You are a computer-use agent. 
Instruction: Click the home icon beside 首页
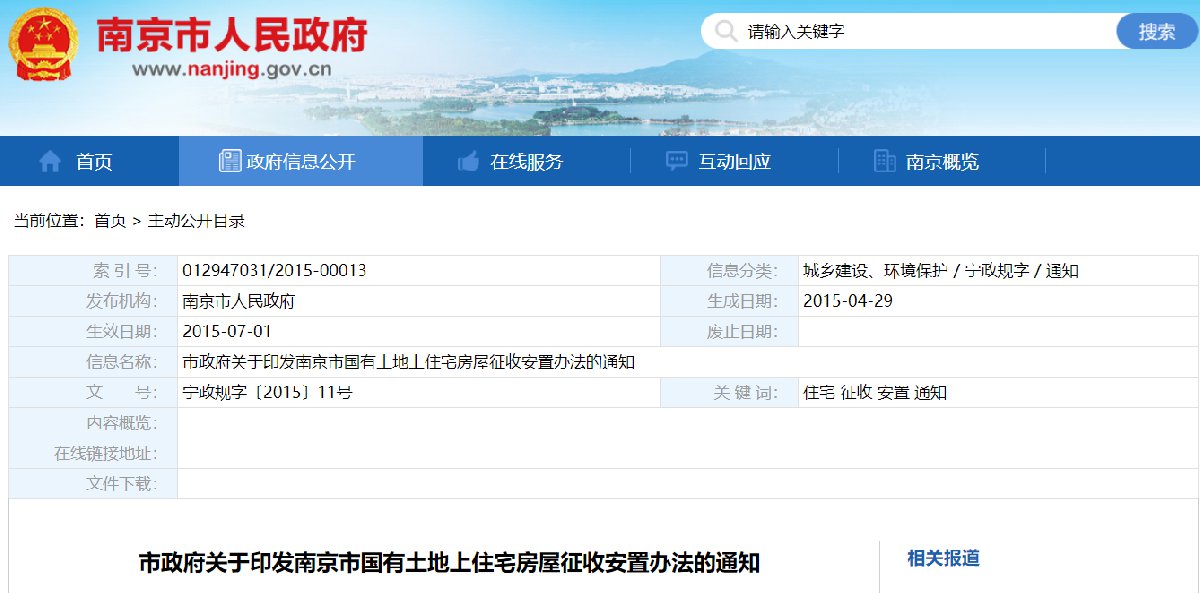[47, 160]
